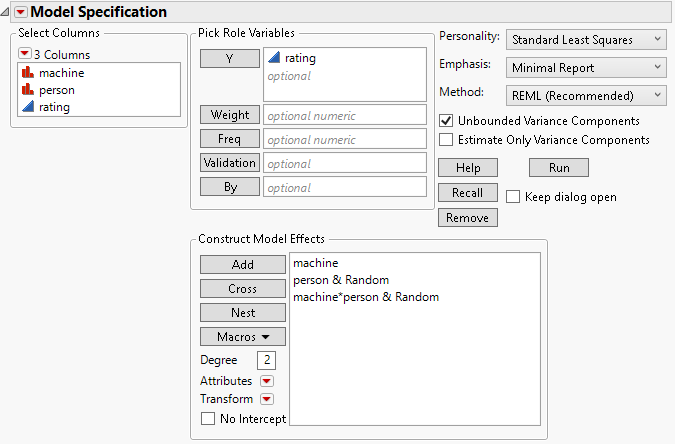Select the rating continuous column

click(54, 106)
